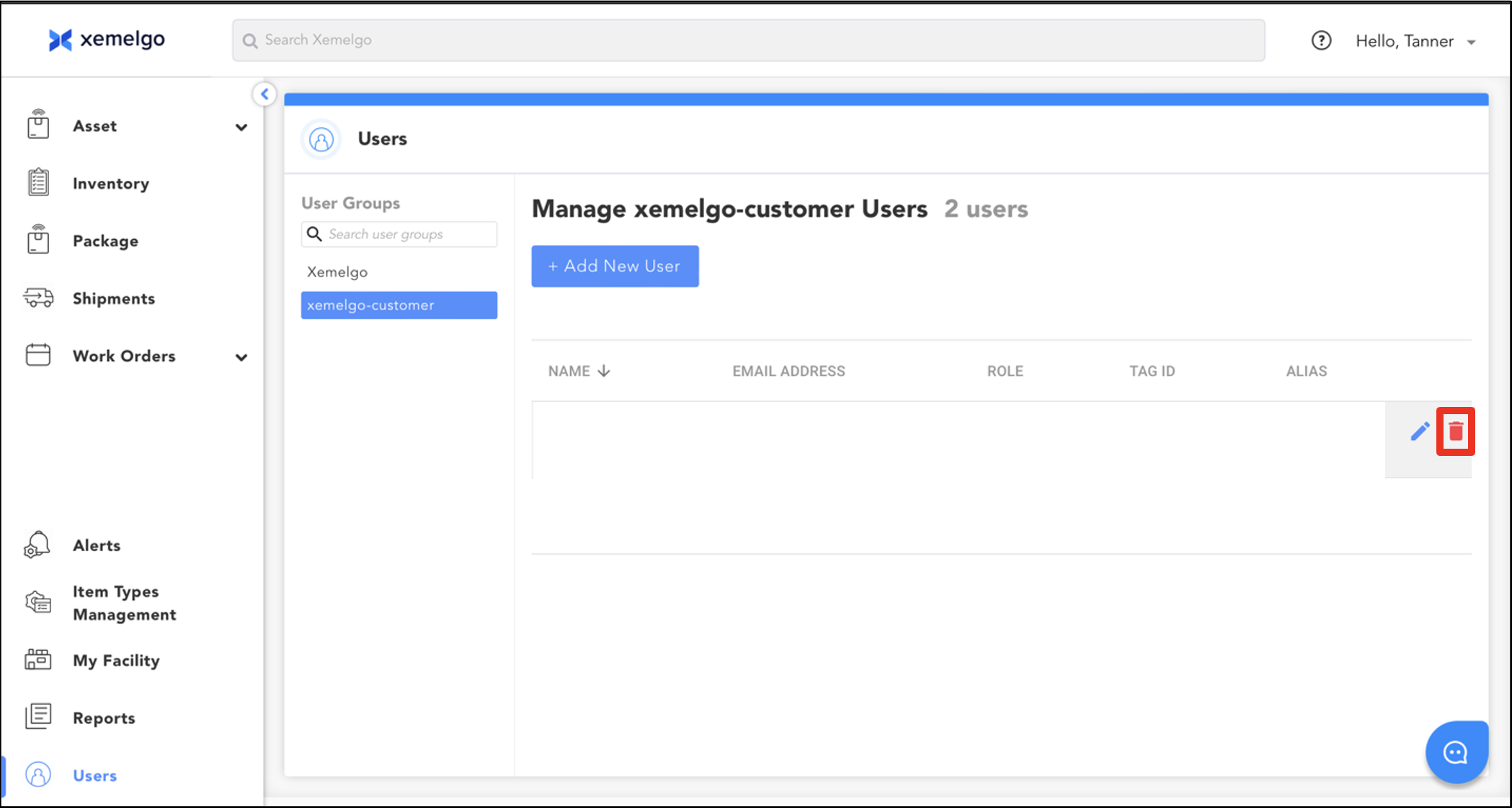The image size is (1512, 811).
Task: Expand the Work Orders chevron
Action: click(241, 357)
